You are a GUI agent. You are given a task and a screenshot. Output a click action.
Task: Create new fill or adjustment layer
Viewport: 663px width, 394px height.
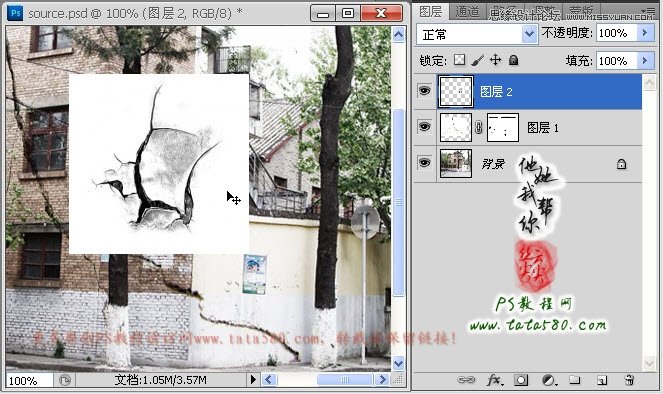click(549, 380)
